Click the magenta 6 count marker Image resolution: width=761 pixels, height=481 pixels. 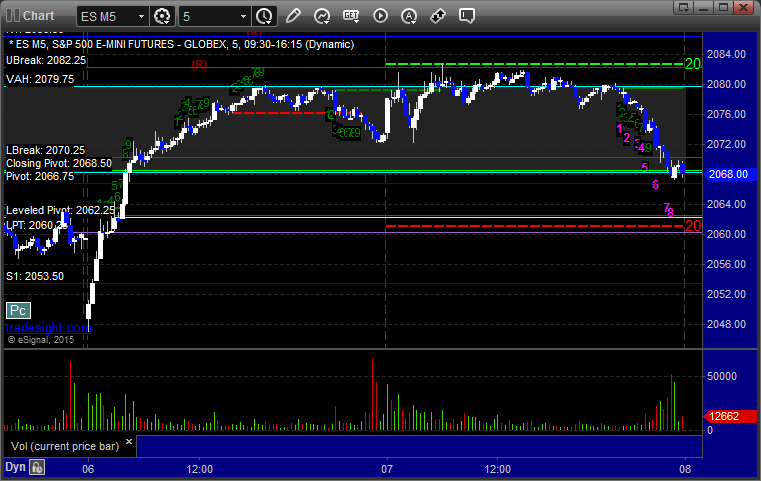[x=655, y=184]
